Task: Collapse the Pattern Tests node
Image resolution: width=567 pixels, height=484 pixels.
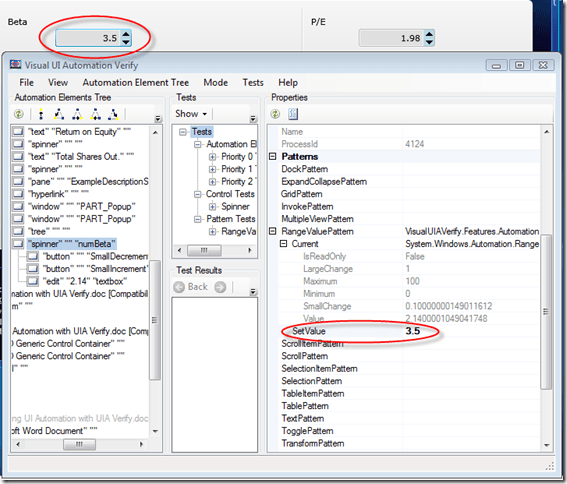Action: [x=197, y=220]
